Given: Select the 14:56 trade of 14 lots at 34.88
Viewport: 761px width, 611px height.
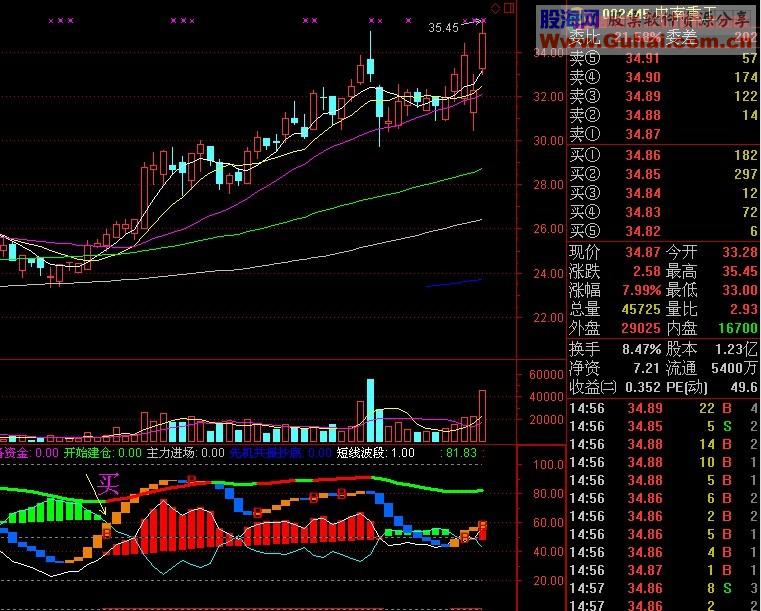Looking at the screenshot, I should click(663, 444).
